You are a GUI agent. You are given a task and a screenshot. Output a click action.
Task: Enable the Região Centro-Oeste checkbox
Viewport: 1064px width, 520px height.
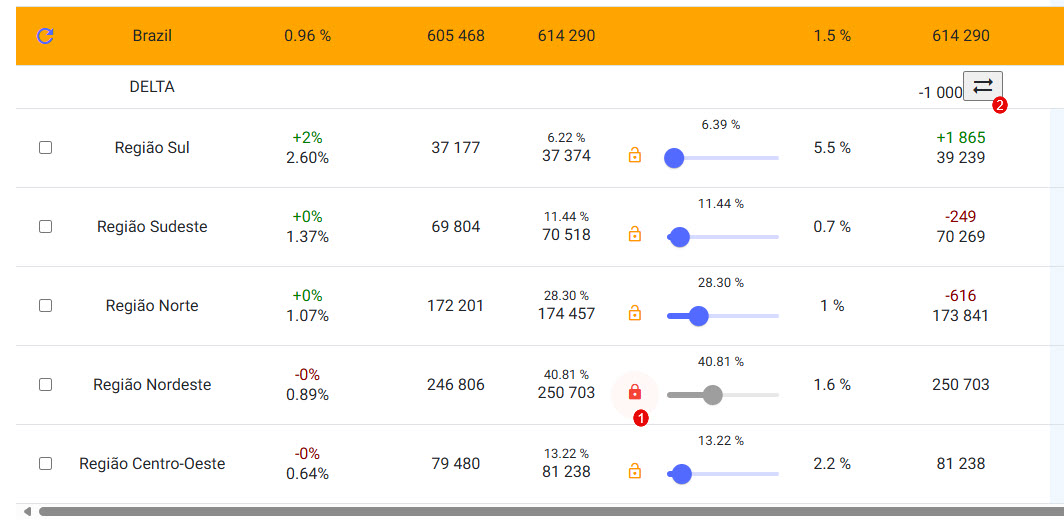tap(45, 464)
